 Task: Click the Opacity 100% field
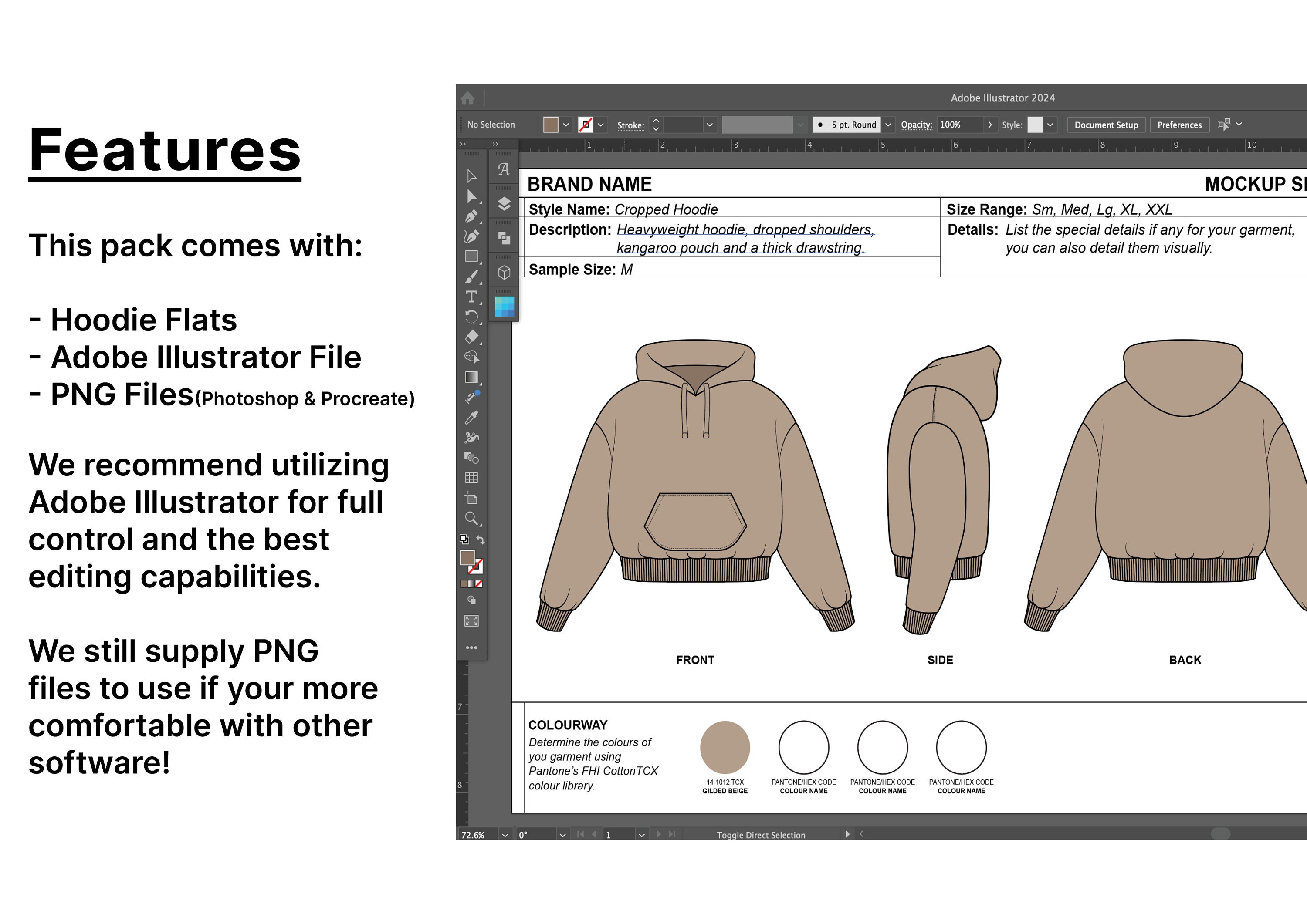tap(960, 125)
